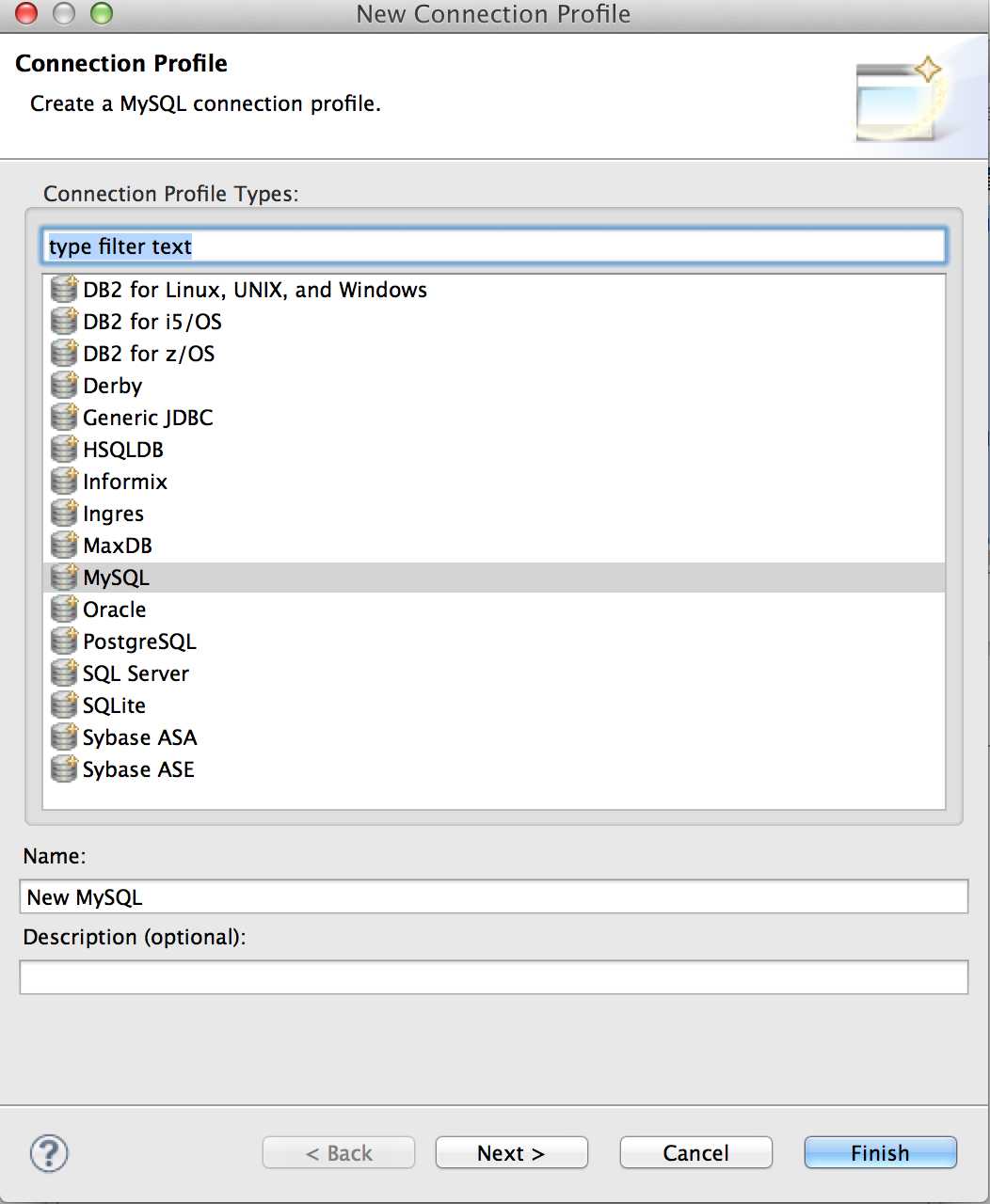Close the dialog with the red button
The width and height of the screenshot is (990, 1204).
click(26, 13)
